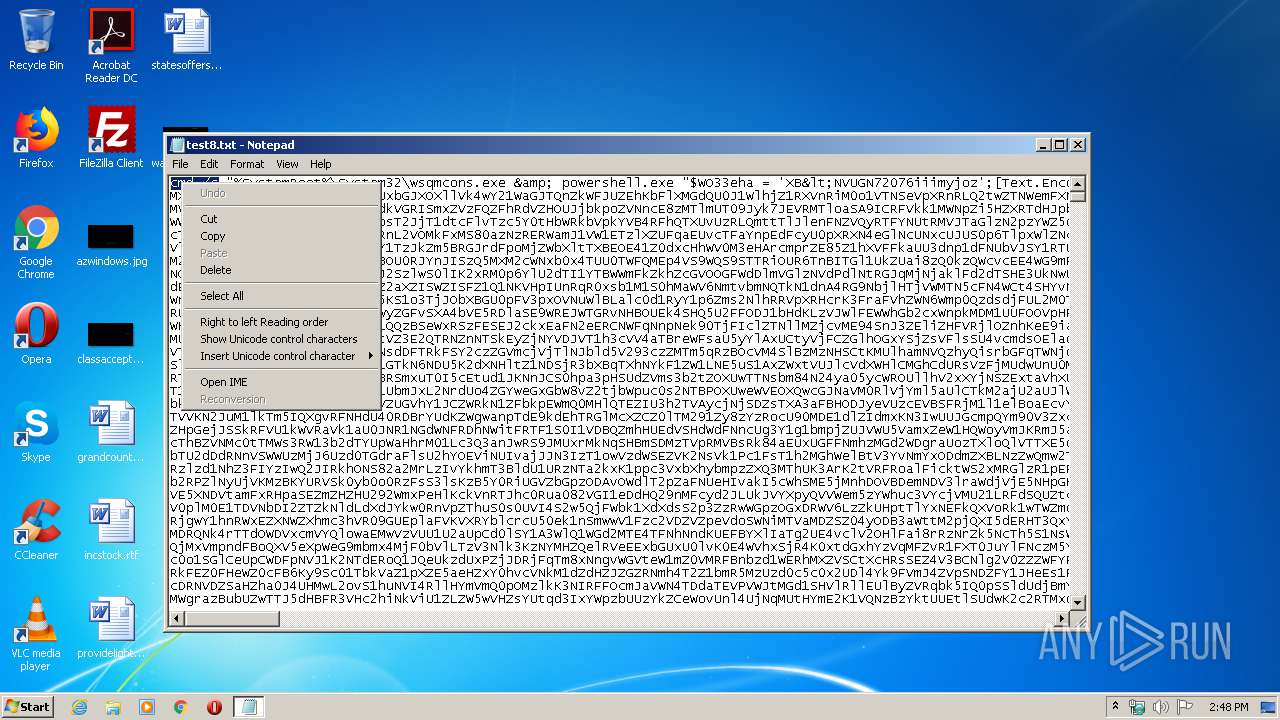Click the clock showing 2:48 PM

click(1228, 707)
